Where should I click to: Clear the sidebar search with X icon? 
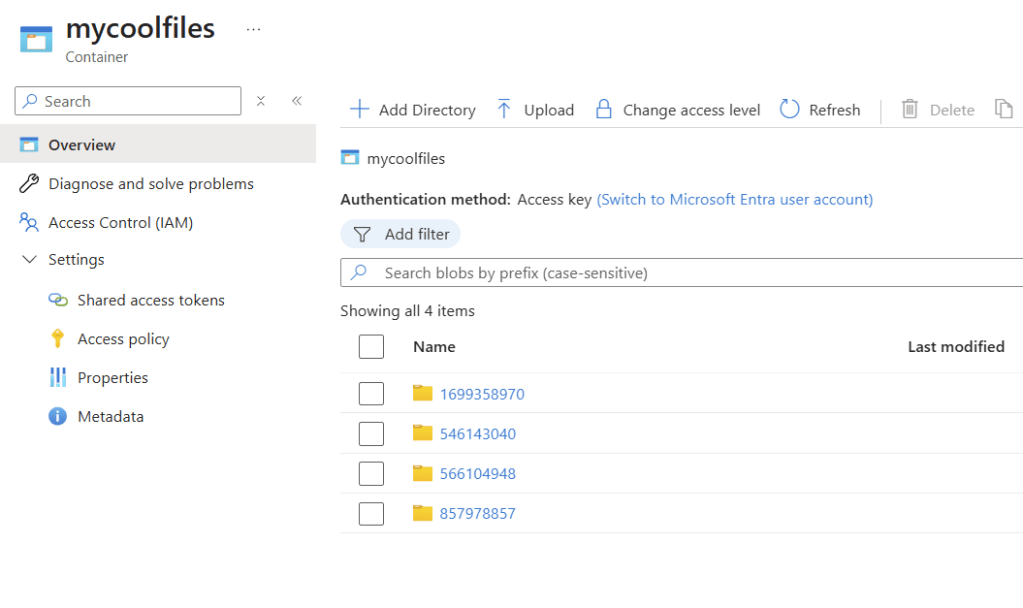click(x=261, y=101)
